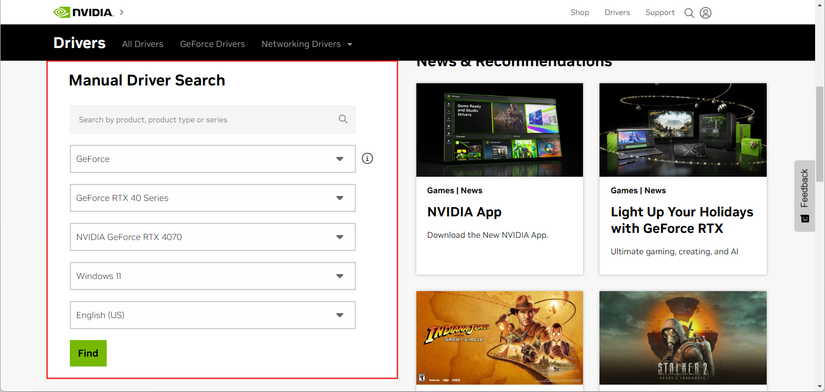Click "Download the New NVIDIA App." text
This screenshot has height=392, width=825.
(x=488, y=235)
